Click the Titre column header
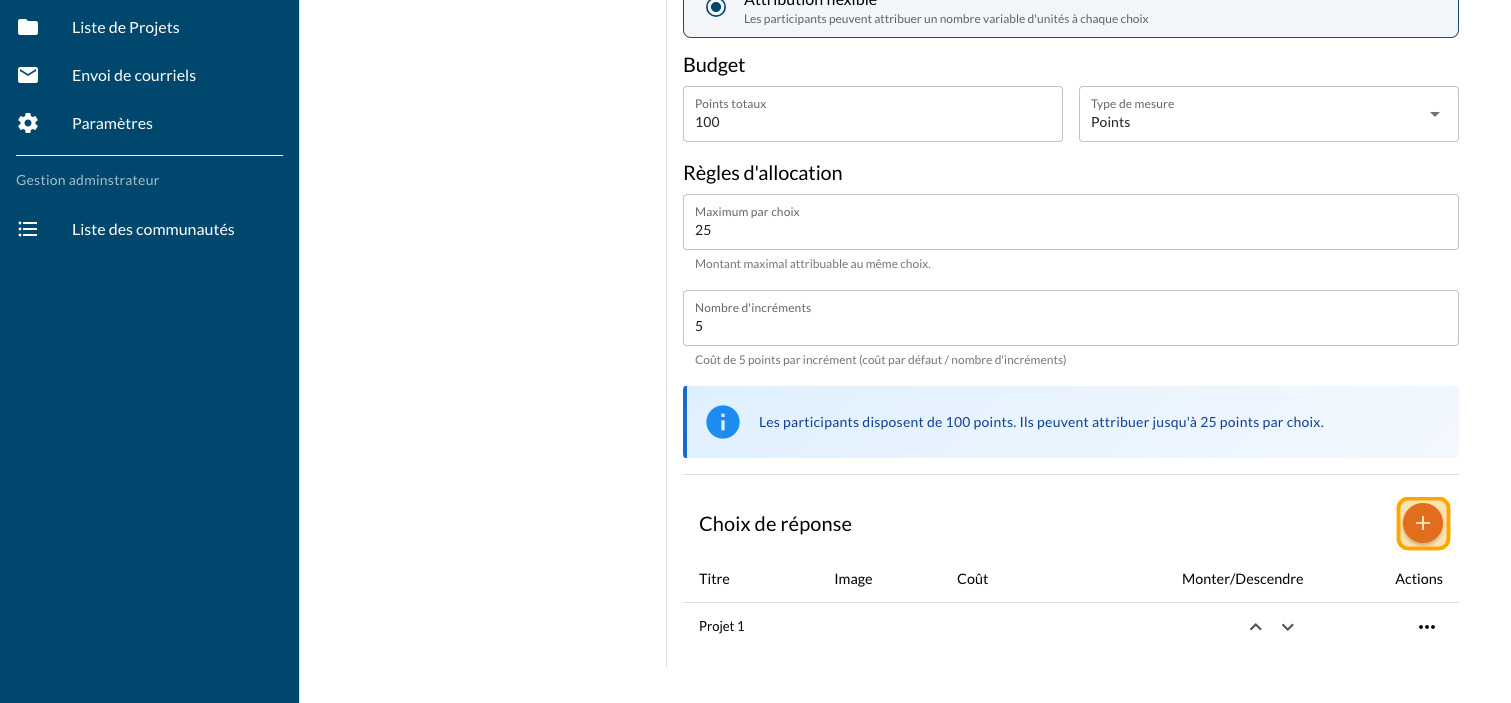Image resolution: width=1511 pixels, height=703 pixels. (x=714, y=579)
